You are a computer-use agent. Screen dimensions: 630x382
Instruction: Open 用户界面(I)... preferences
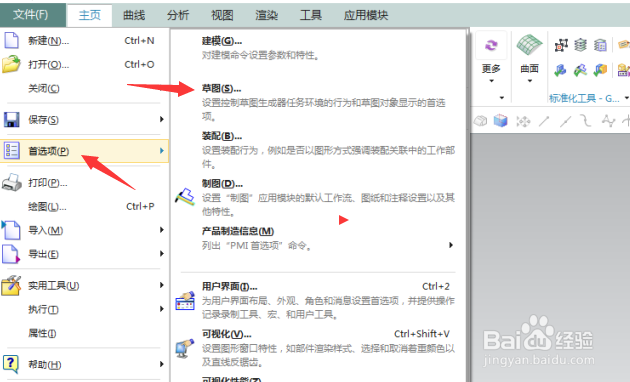tap(229, 286)
